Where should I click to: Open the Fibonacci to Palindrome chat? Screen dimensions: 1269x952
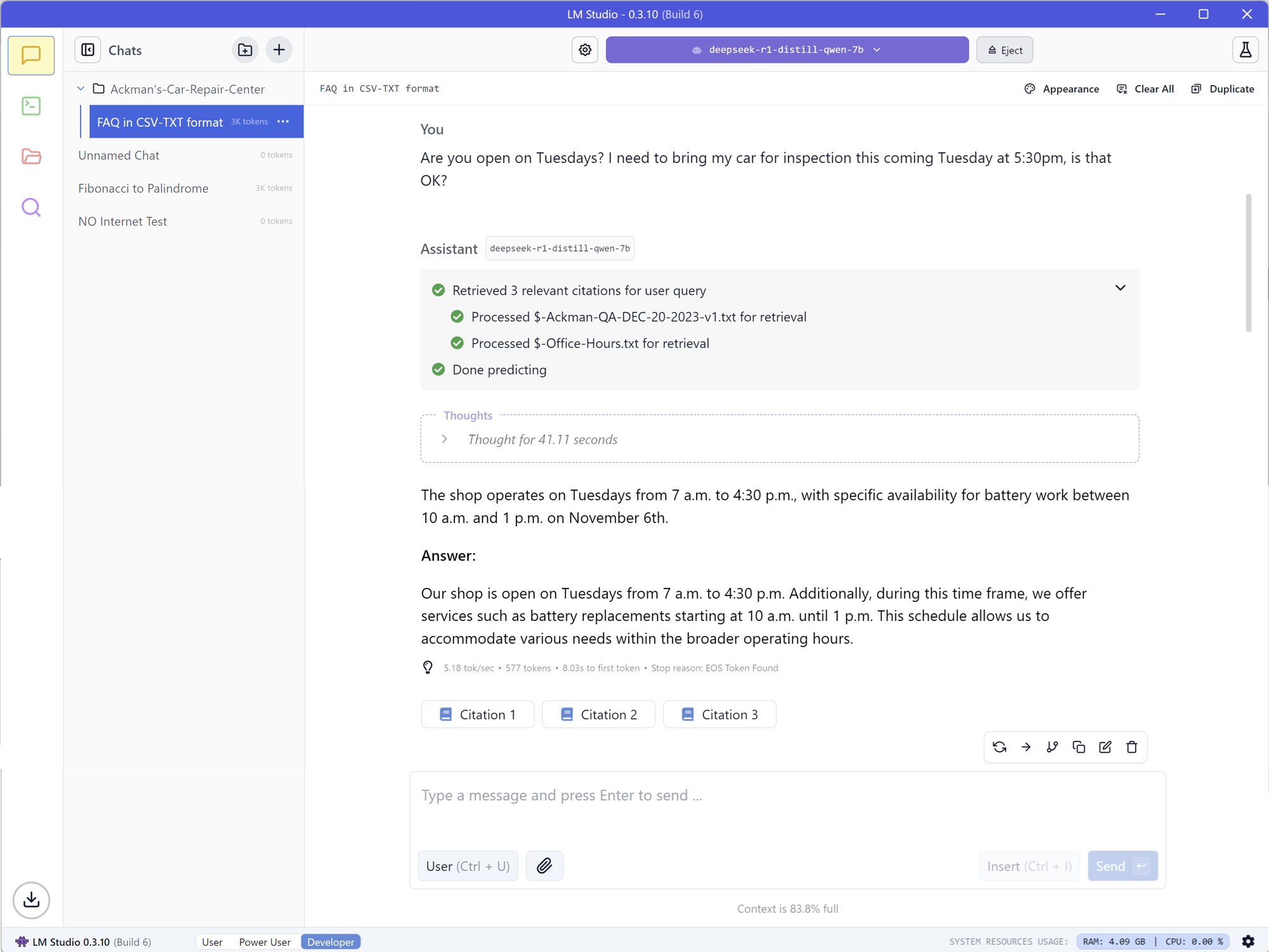pyautogui.click(x=185, y=188)
